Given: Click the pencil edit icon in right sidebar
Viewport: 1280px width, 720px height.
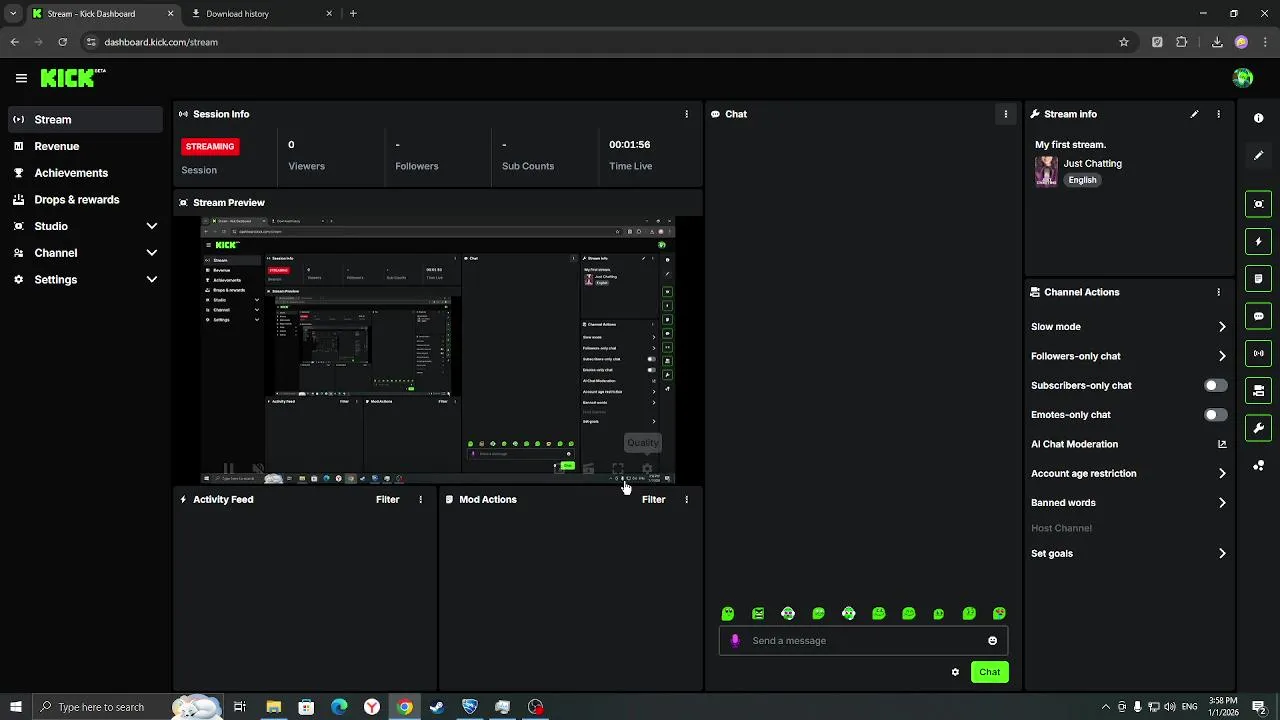Looking at the screenshot, I should [x=1259, y=155].
